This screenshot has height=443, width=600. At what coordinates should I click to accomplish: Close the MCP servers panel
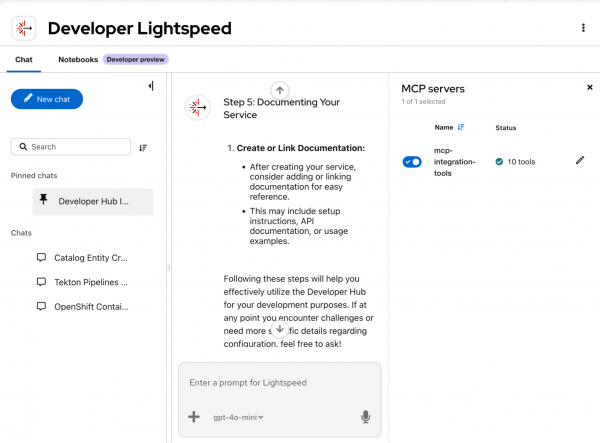(x=590, y=88)
